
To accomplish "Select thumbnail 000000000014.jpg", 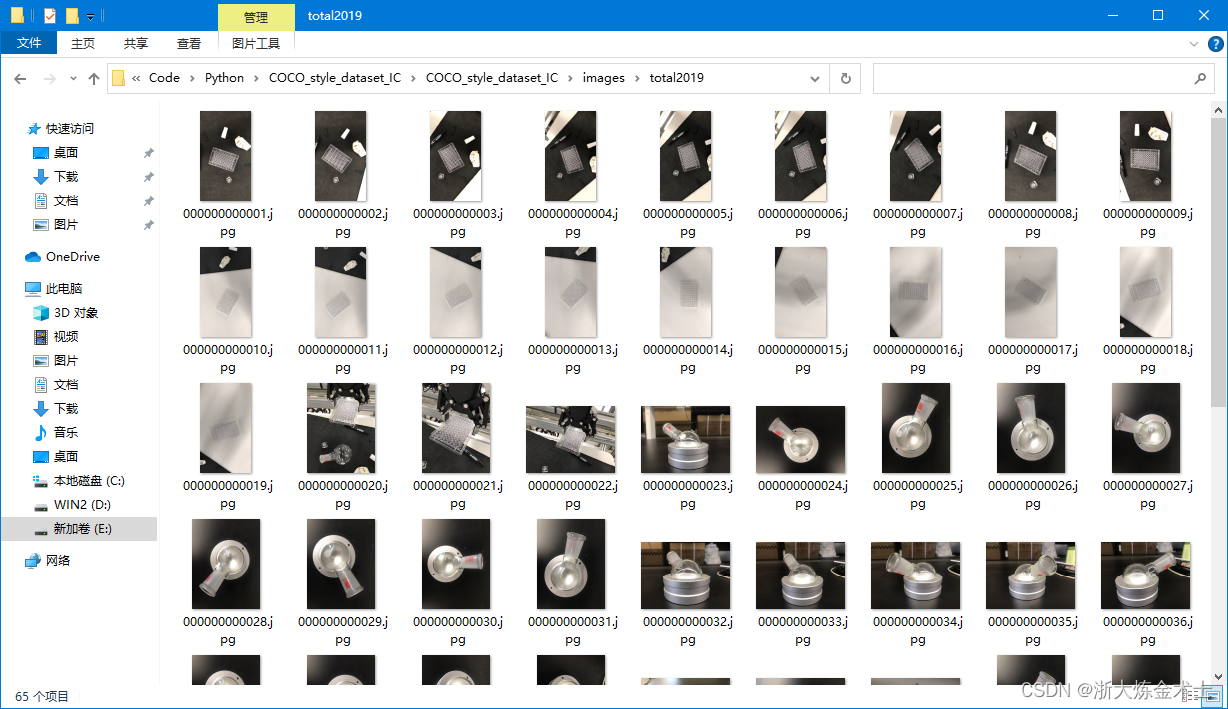I will tap(686, 292).
